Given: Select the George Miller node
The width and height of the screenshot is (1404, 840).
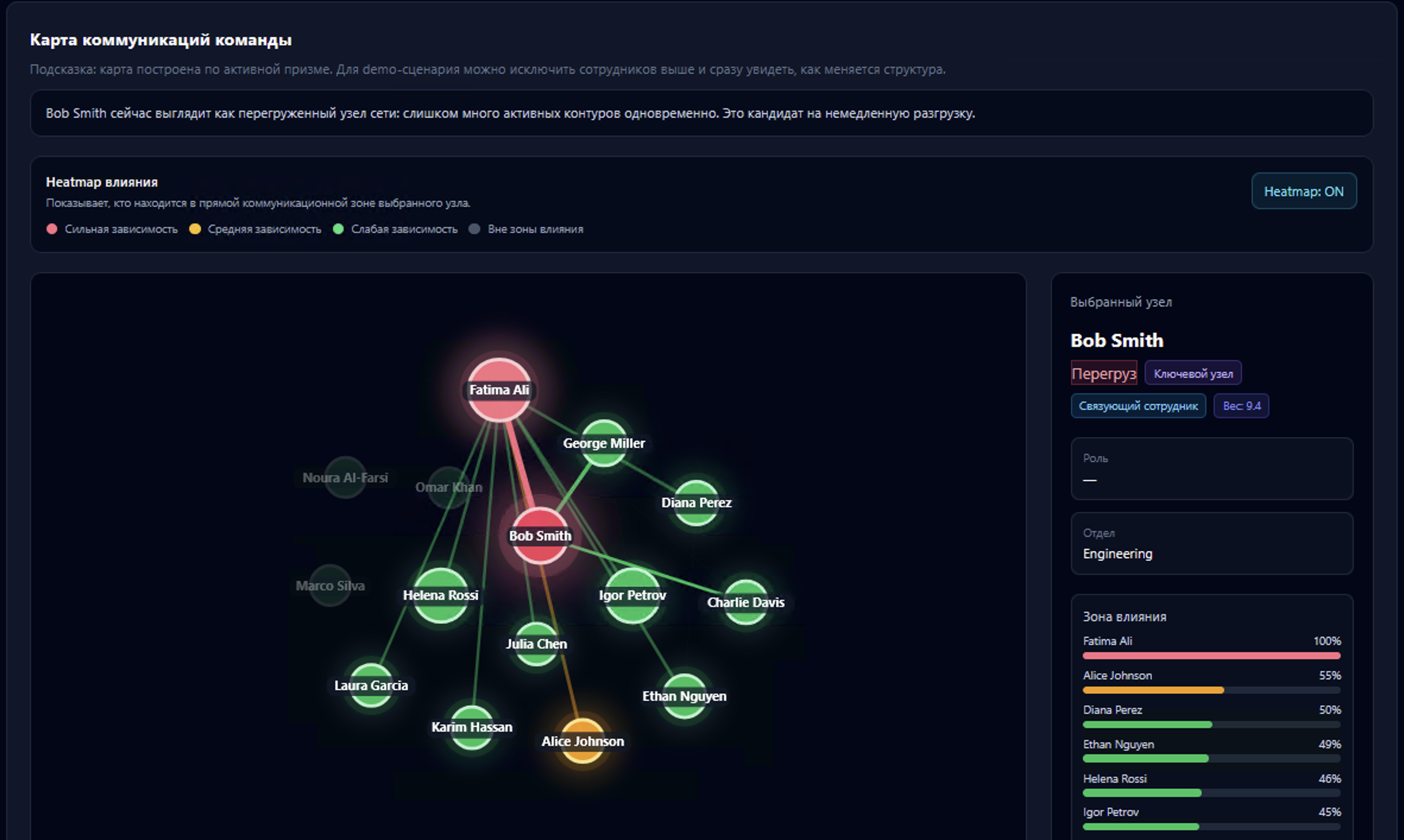Looking at the screenshot, I should (604, 443).
